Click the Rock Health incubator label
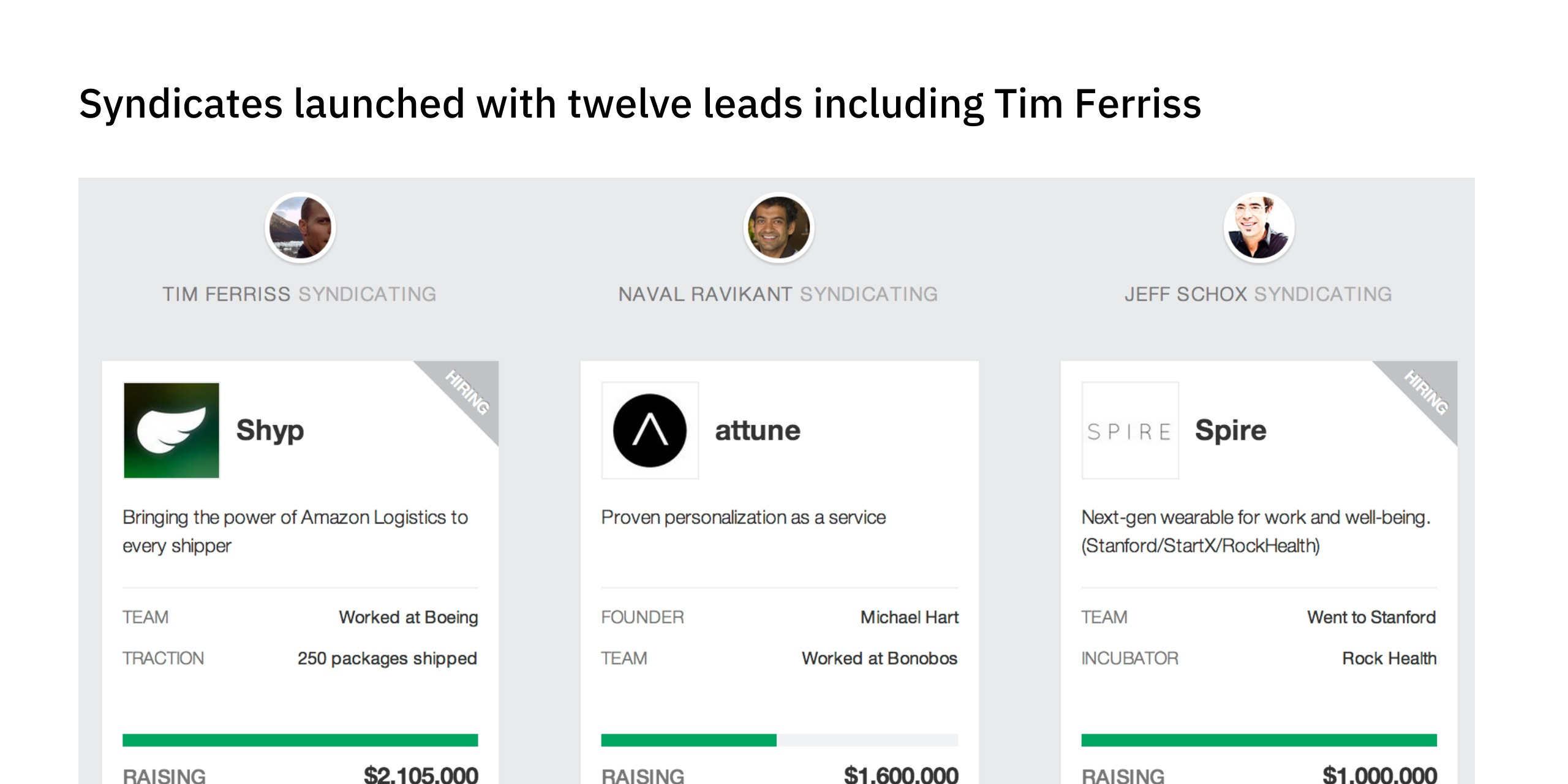This screenshot has width=1568, height=784. click(x=1389, y=658)
